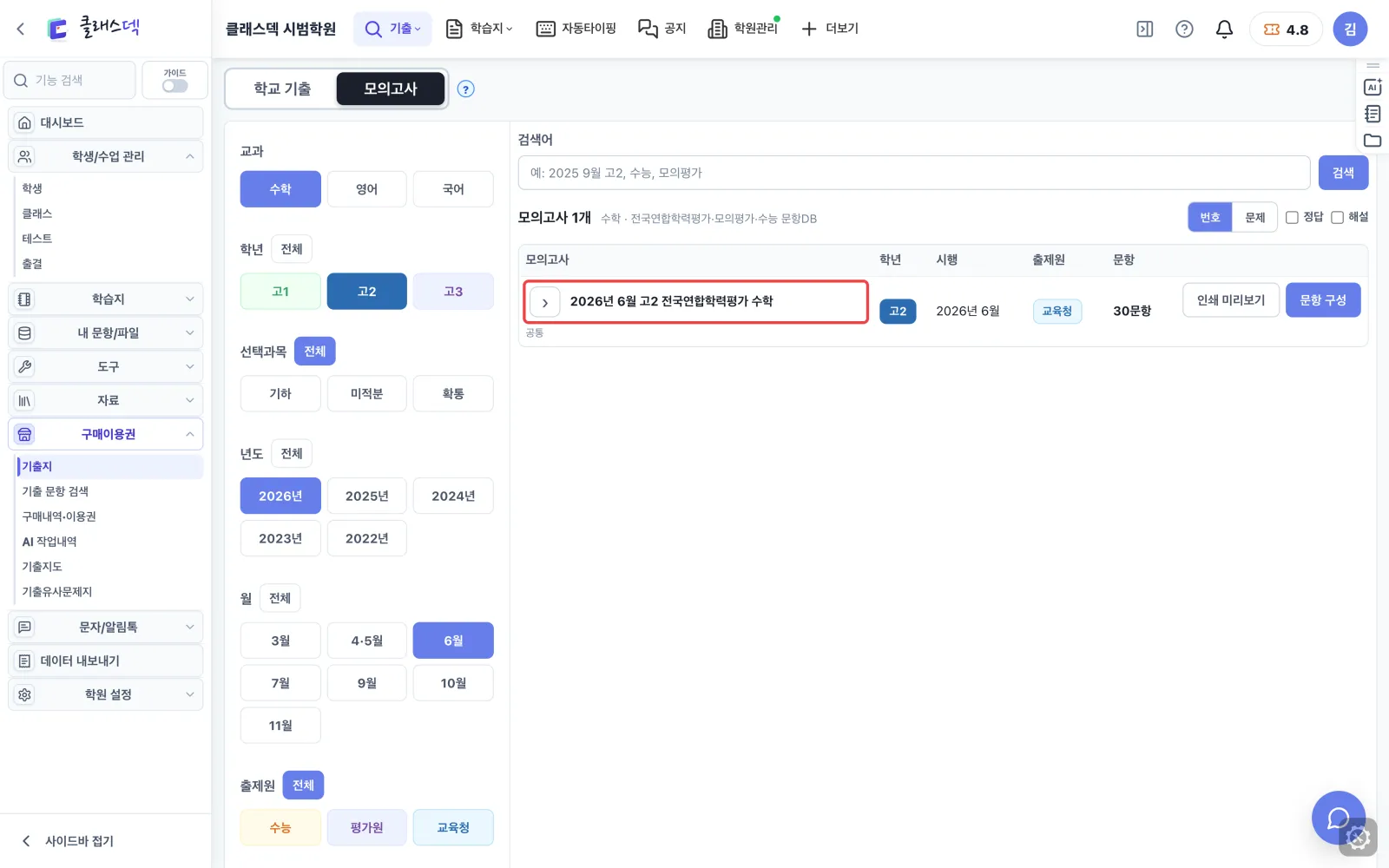Expand the 도구 sidebar section
1389x868 pixels.
tap(105, 366)
